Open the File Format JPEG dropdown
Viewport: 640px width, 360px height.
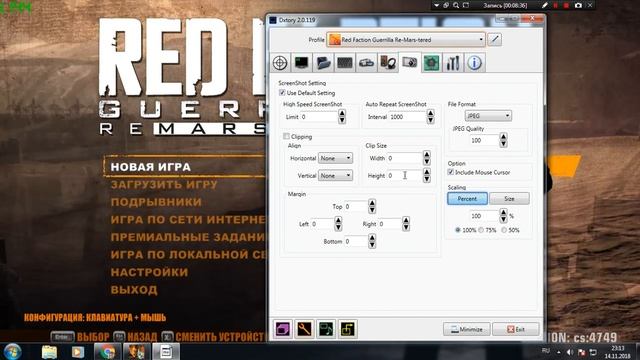click(x=488, y=116)
